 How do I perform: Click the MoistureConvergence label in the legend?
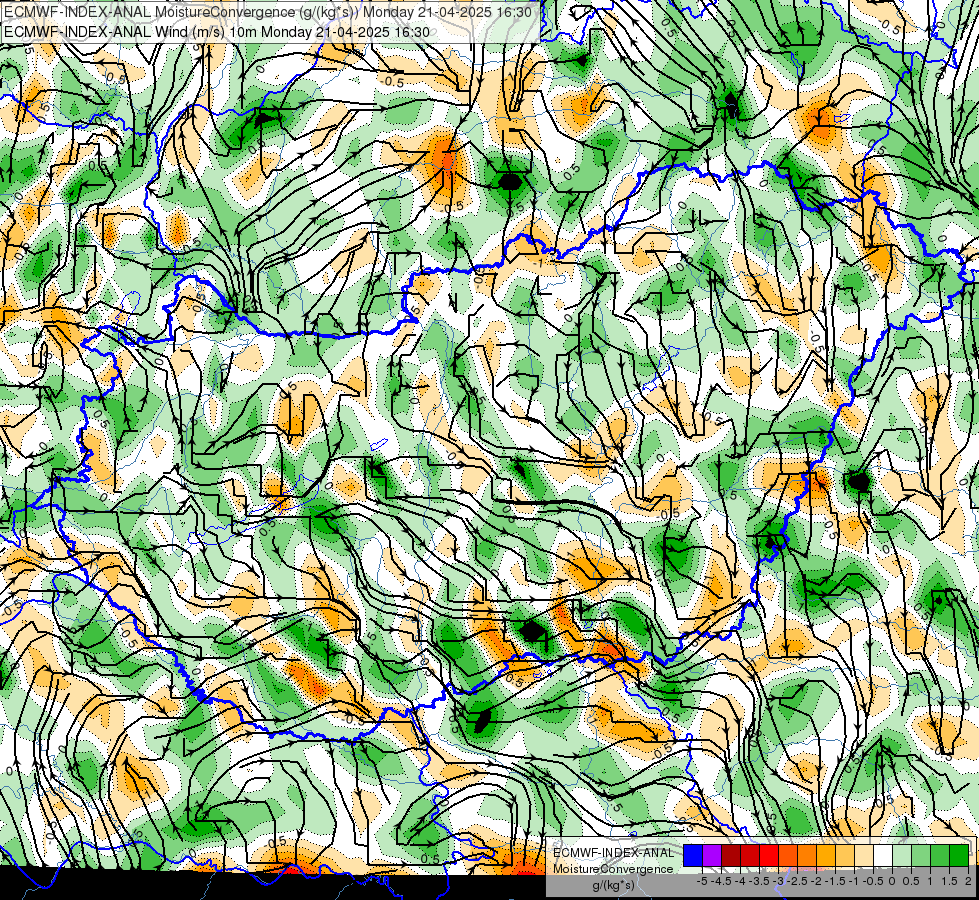[x=613, y=869]
